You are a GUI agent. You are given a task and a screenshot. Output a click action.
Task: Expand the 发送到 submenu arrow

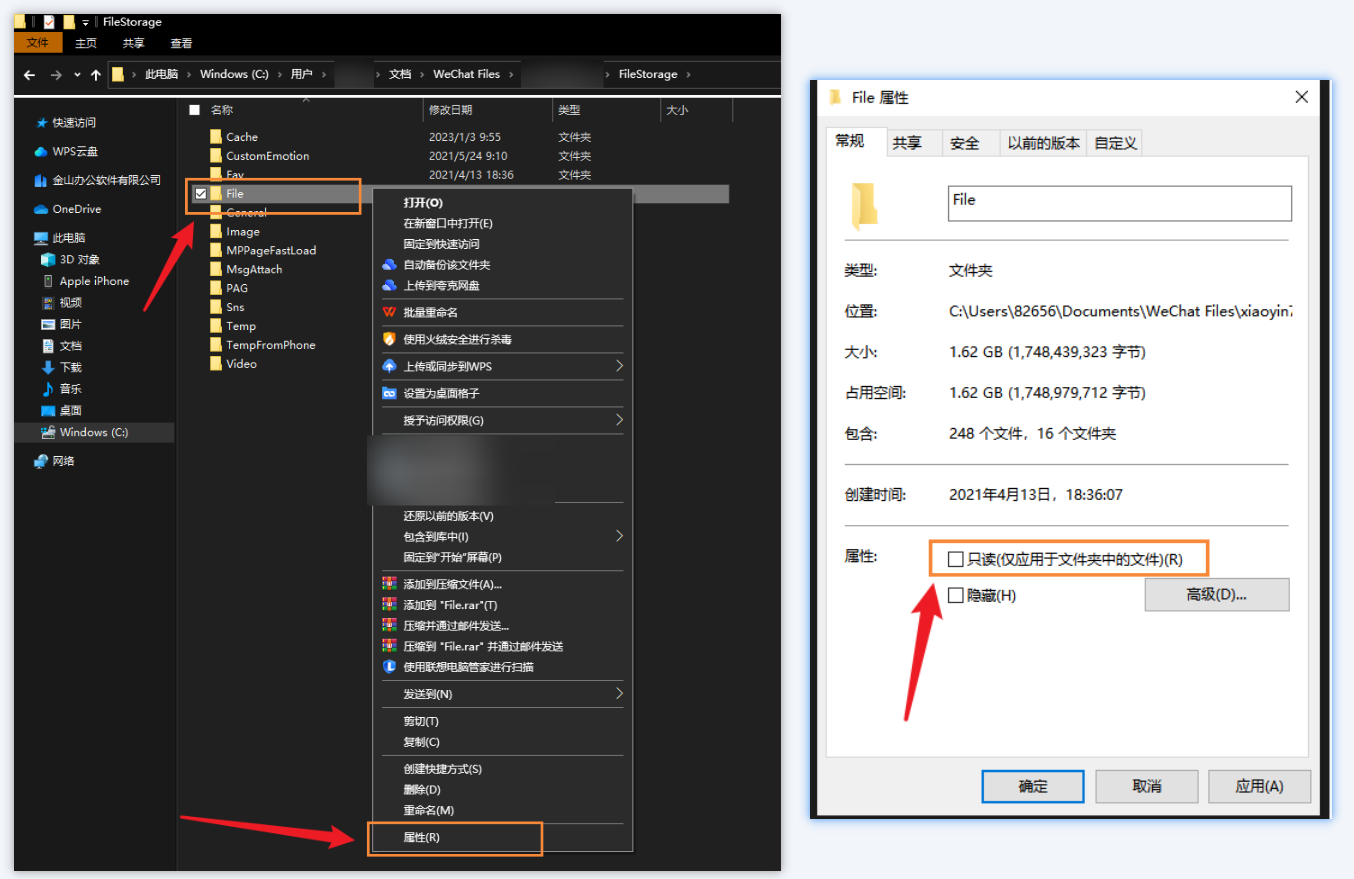coord(620,693)
